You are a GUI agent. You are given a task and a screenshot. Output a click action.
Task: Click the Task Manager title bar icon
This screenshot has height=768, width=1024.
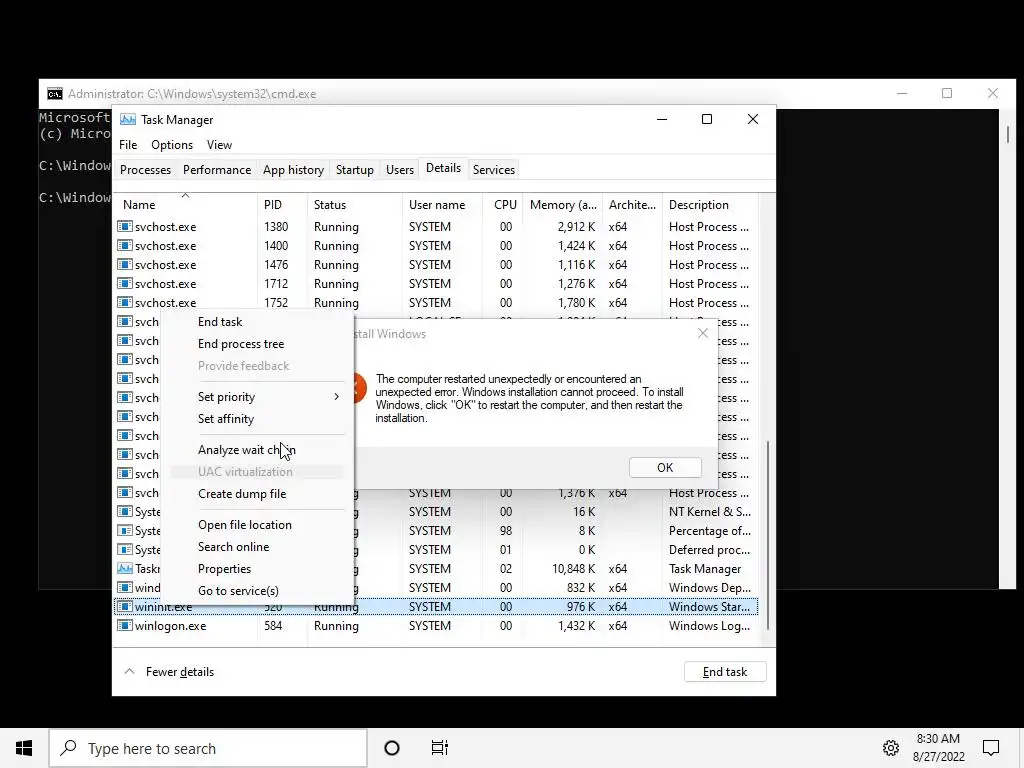coord(128,120)
